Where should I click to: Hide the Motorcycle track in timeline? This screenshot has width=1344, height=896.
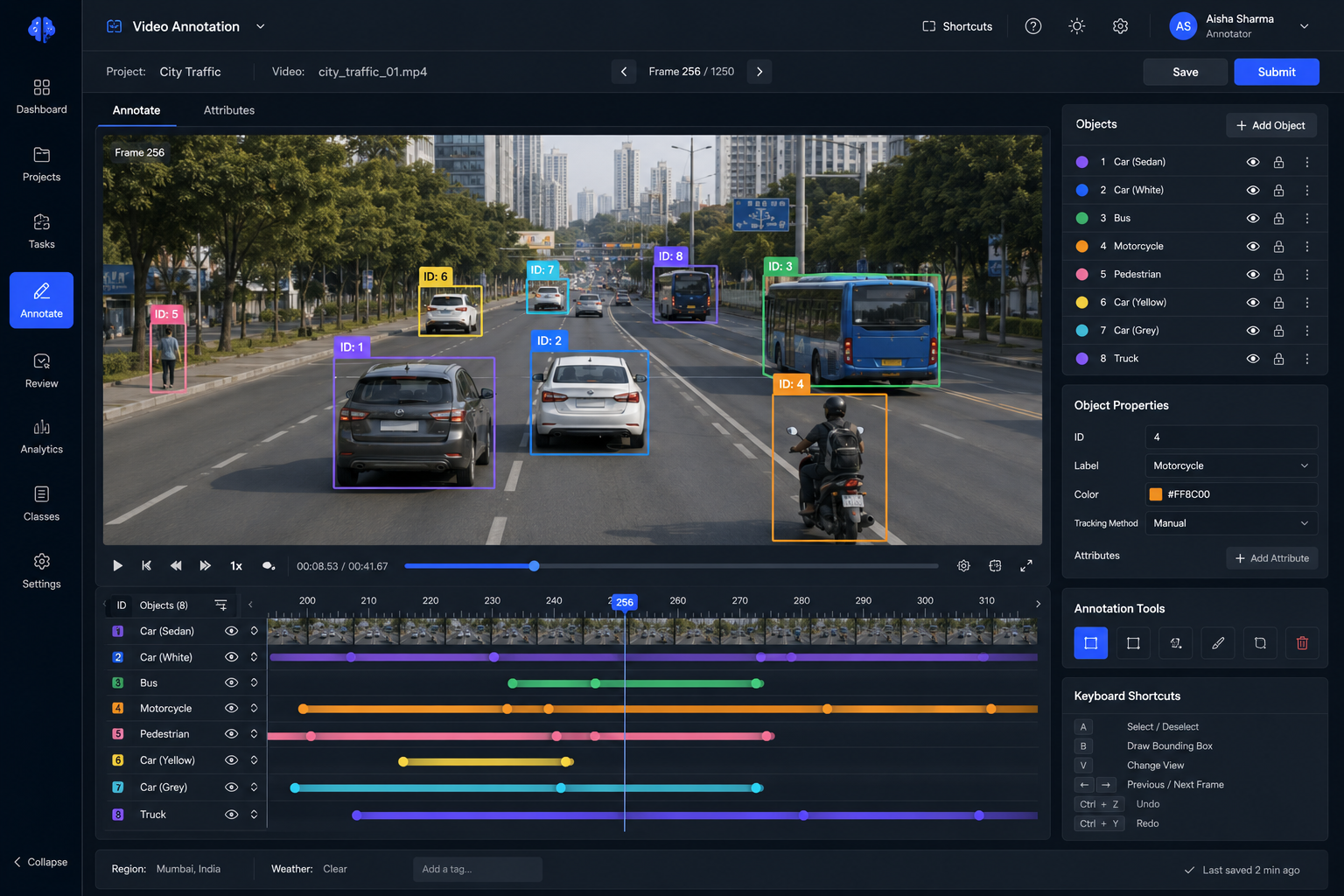tap(231, 708)
